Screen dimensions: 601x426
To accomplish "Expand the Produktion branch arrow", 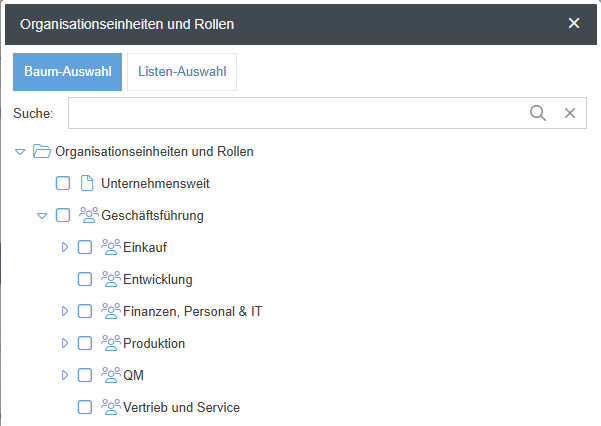I will tap(65, 343).
